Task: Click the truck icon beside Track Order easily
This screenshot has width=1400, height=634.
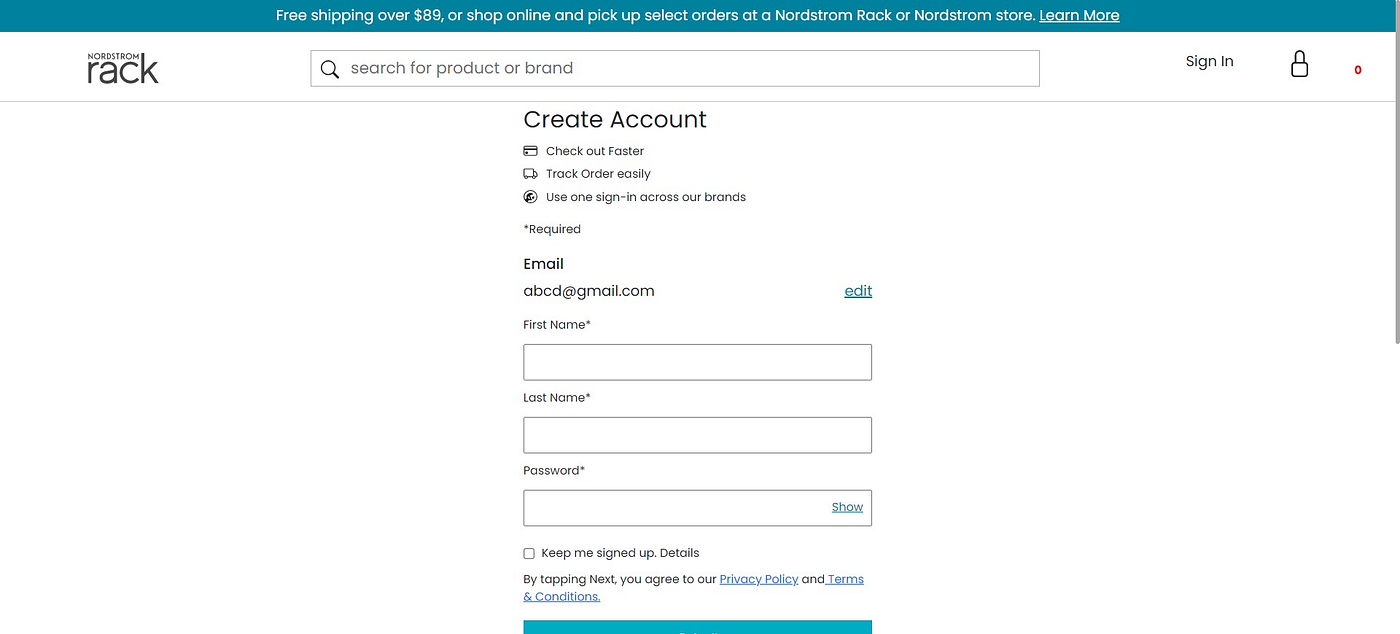Action: tap(530, 174)
